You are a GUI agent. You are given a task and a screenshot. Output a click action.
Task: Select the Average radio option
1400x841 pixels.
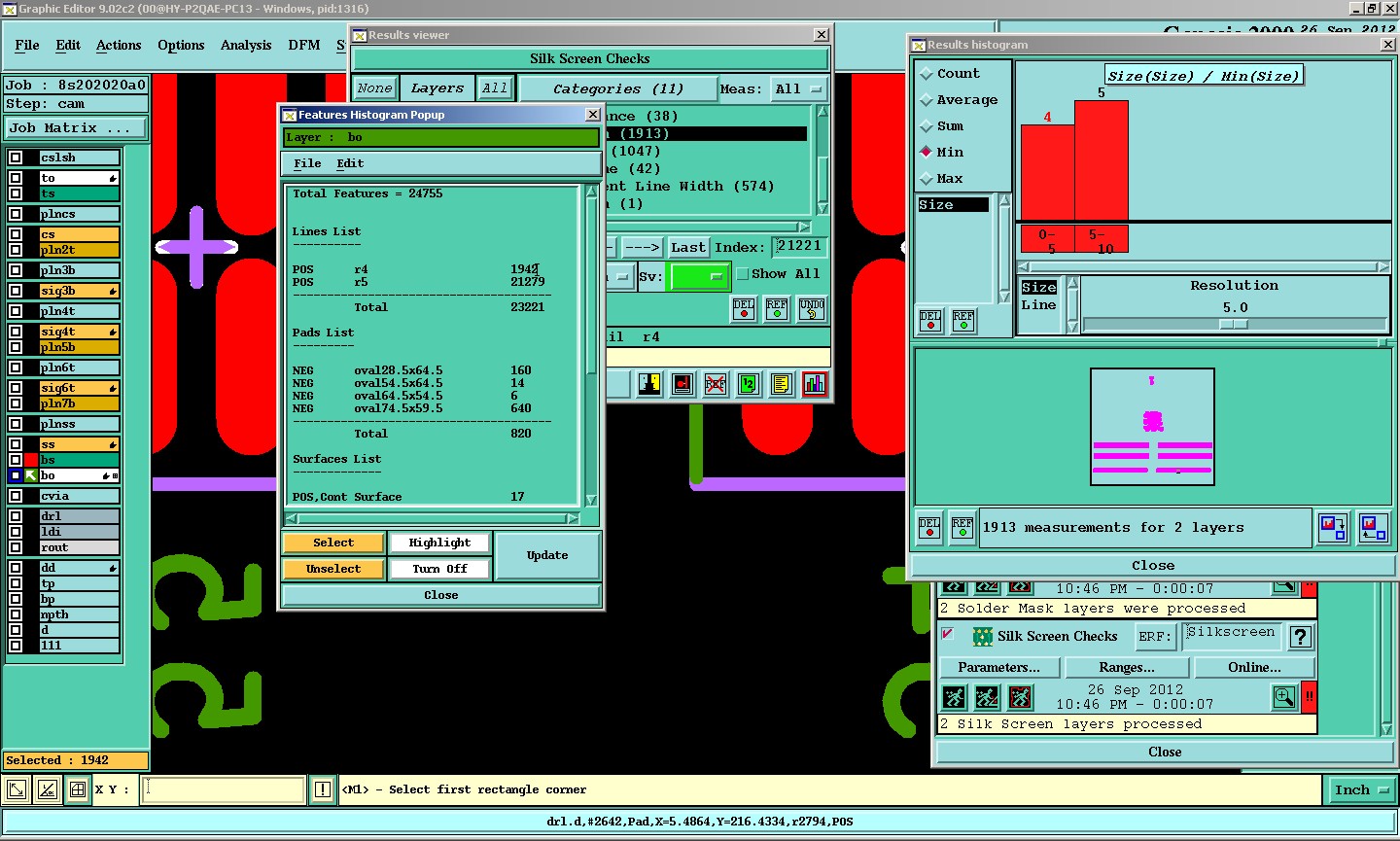pos(927,100)
